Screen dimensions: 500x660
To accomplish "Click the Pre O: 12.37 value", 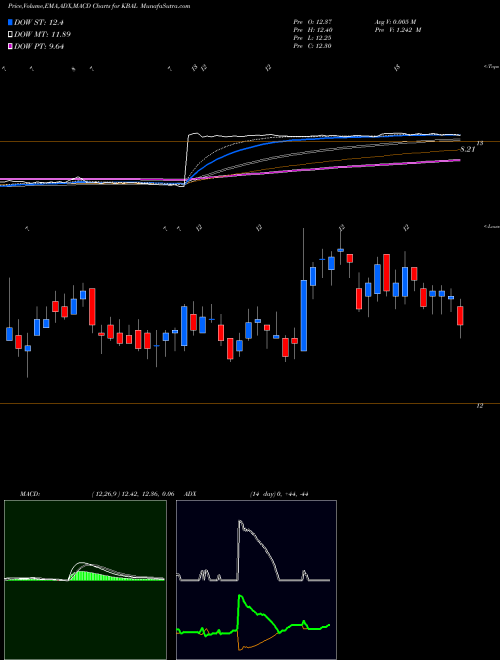I will click(x=313, y=21).
